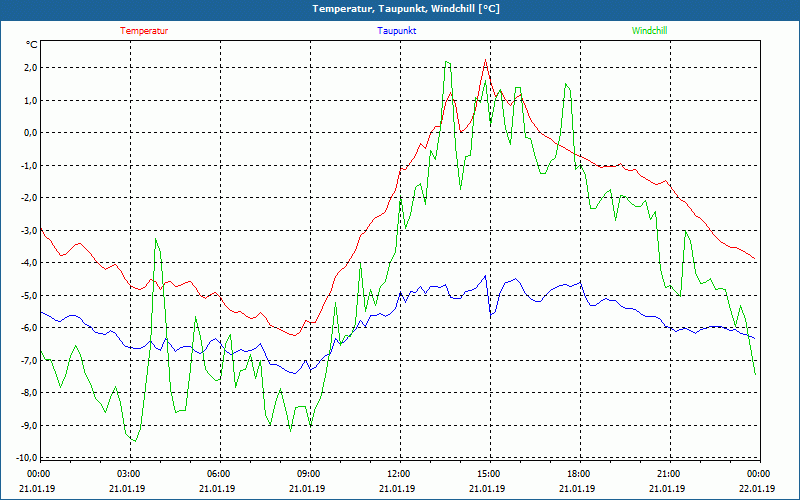This screenshot has width=800, height=500.
Task: Click the blue Taupunkt legend label
Action: [396, 31]
